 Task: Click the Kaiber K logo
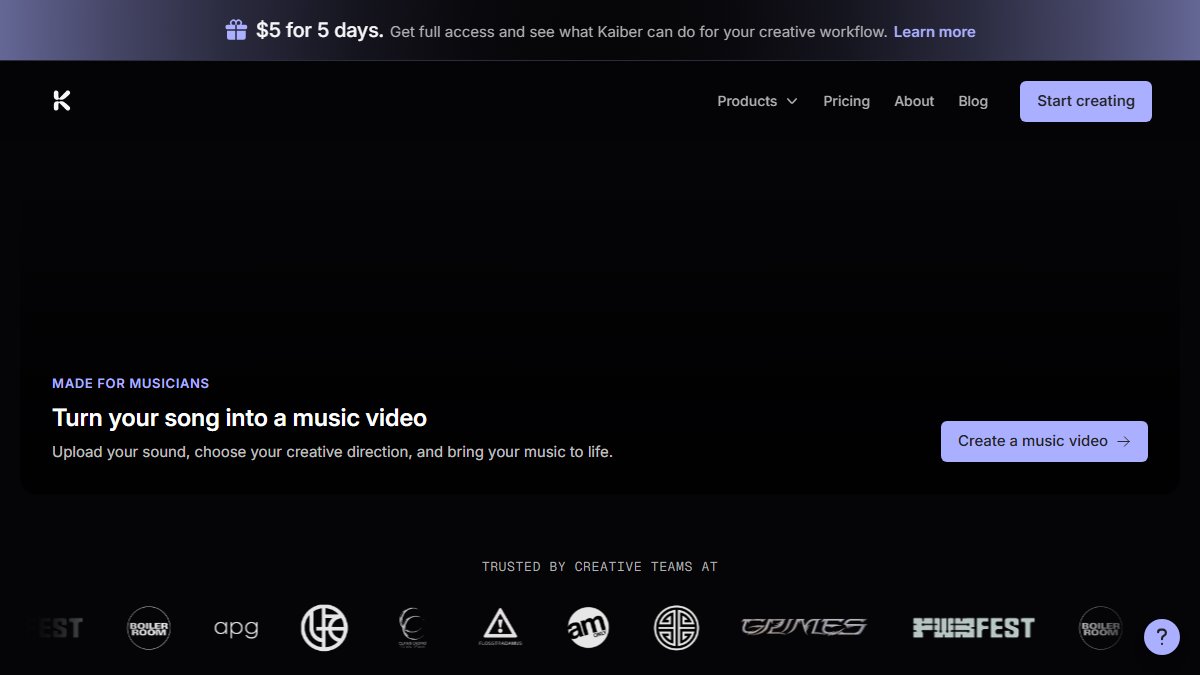click(x=62, y=100)
